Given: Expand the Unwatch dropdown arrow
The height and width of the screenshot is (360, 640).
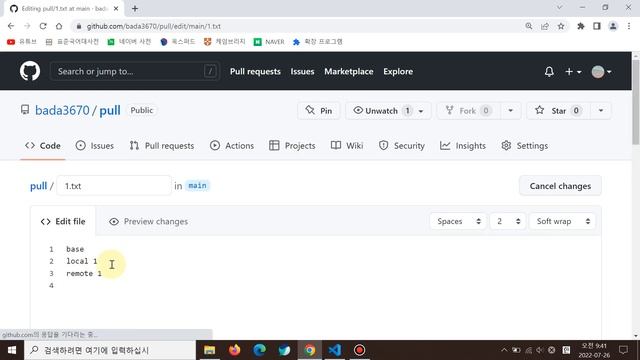Looking at the screenshot, I should pyautogui.click(x=421, y=111).
